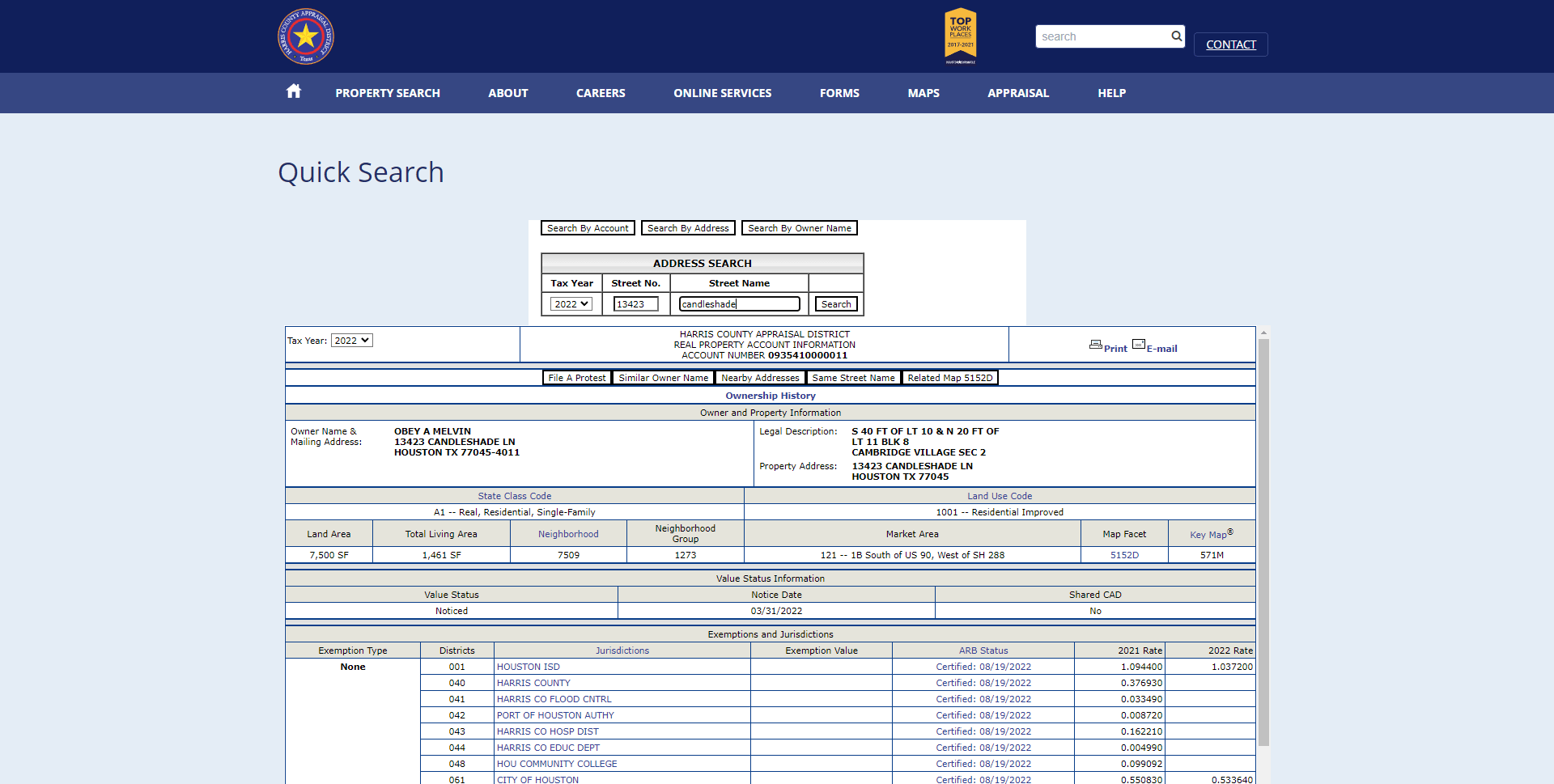Open the account Tax Year dropdown
Viewport: 1554px width, 784px height.
[351, 341]
